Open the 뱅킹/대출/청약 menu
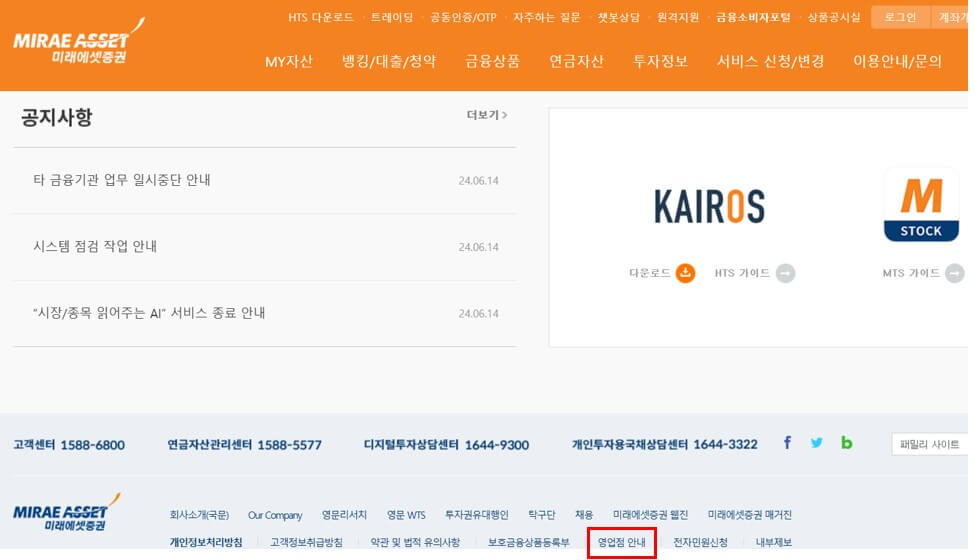 389,62
